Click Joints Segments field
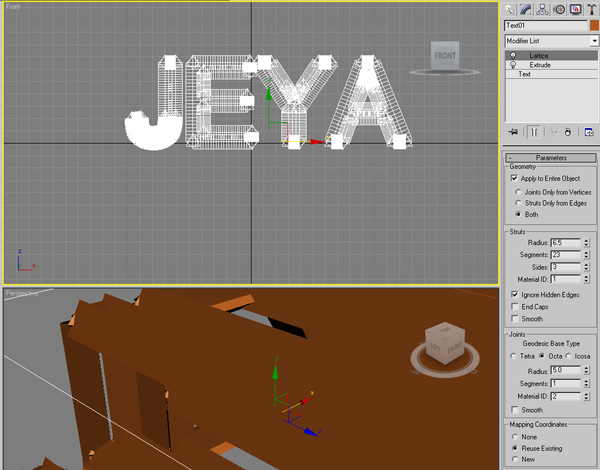The width and height of the screenshot is (600, 470). (566, 383)
